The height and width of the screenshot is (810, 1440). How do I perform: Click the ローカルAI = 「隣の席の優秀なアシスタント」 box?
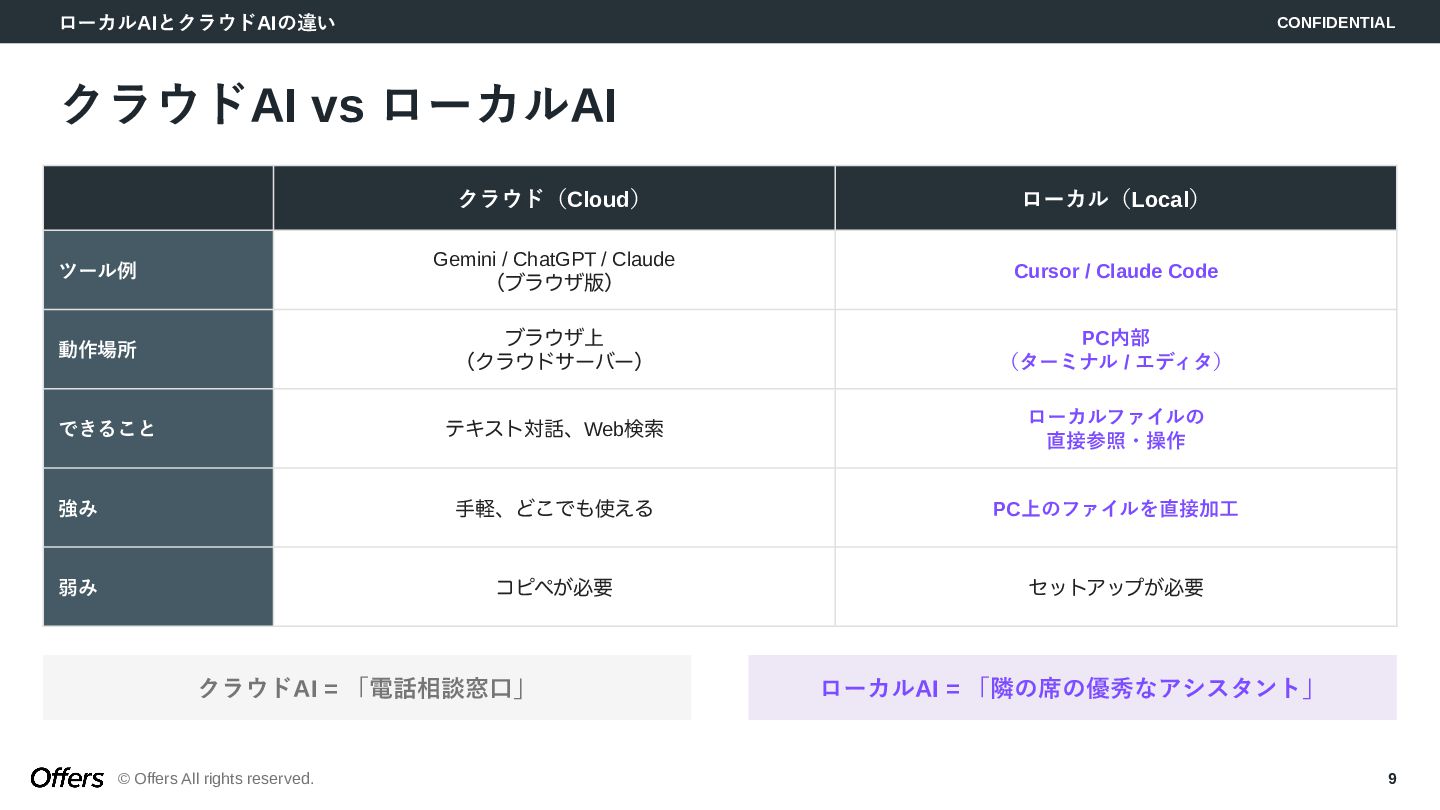click(1072, 687)
